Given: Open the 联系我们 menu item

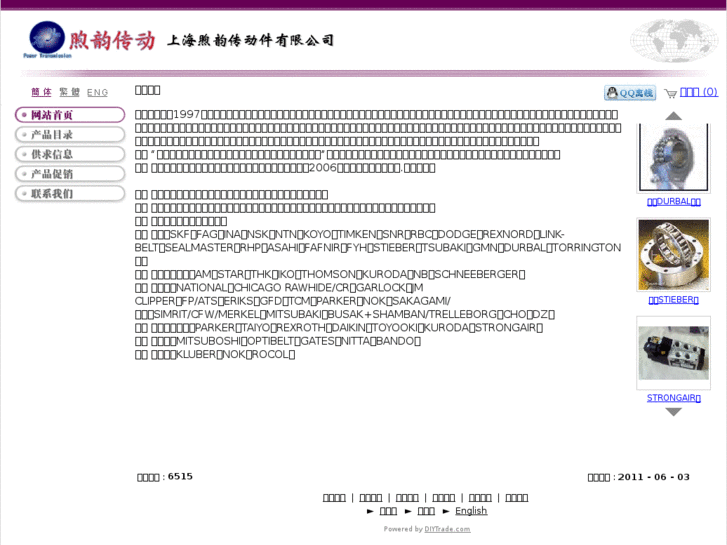Looking at the screenshot, I should tap(70, 193).
